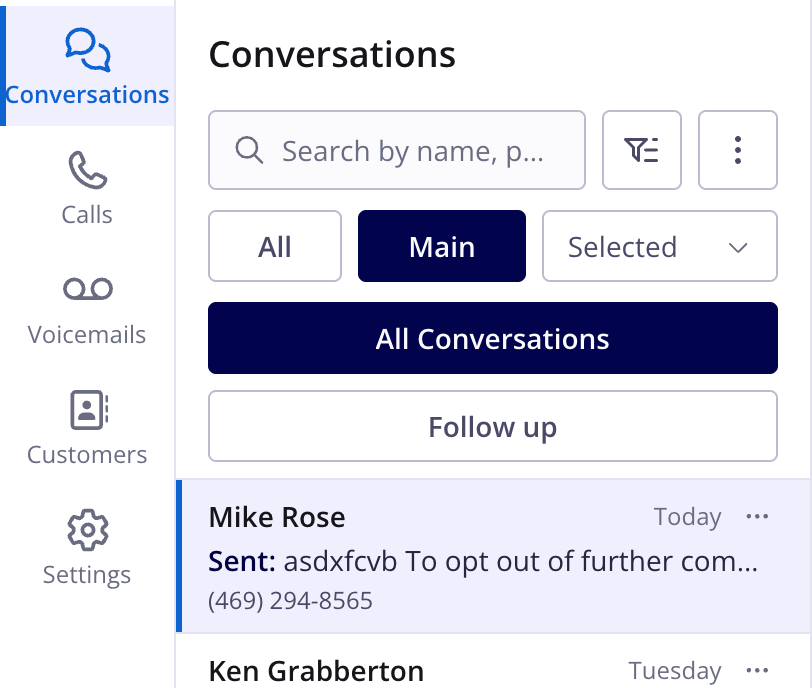
Task: Open the Voicemails section
Action: (87, 312)
